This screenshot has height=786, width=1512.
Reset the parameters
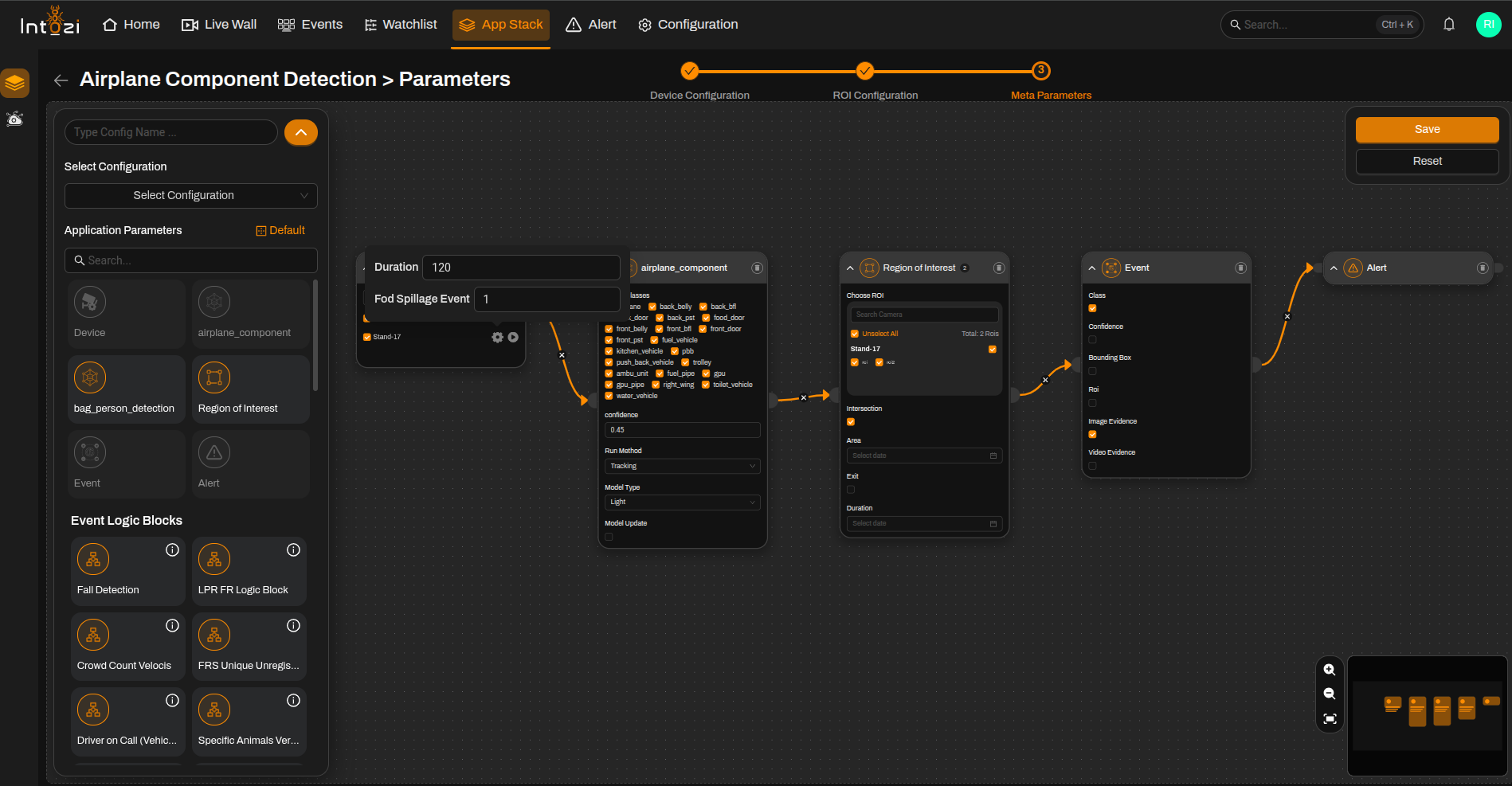(x=1427, y=162)
